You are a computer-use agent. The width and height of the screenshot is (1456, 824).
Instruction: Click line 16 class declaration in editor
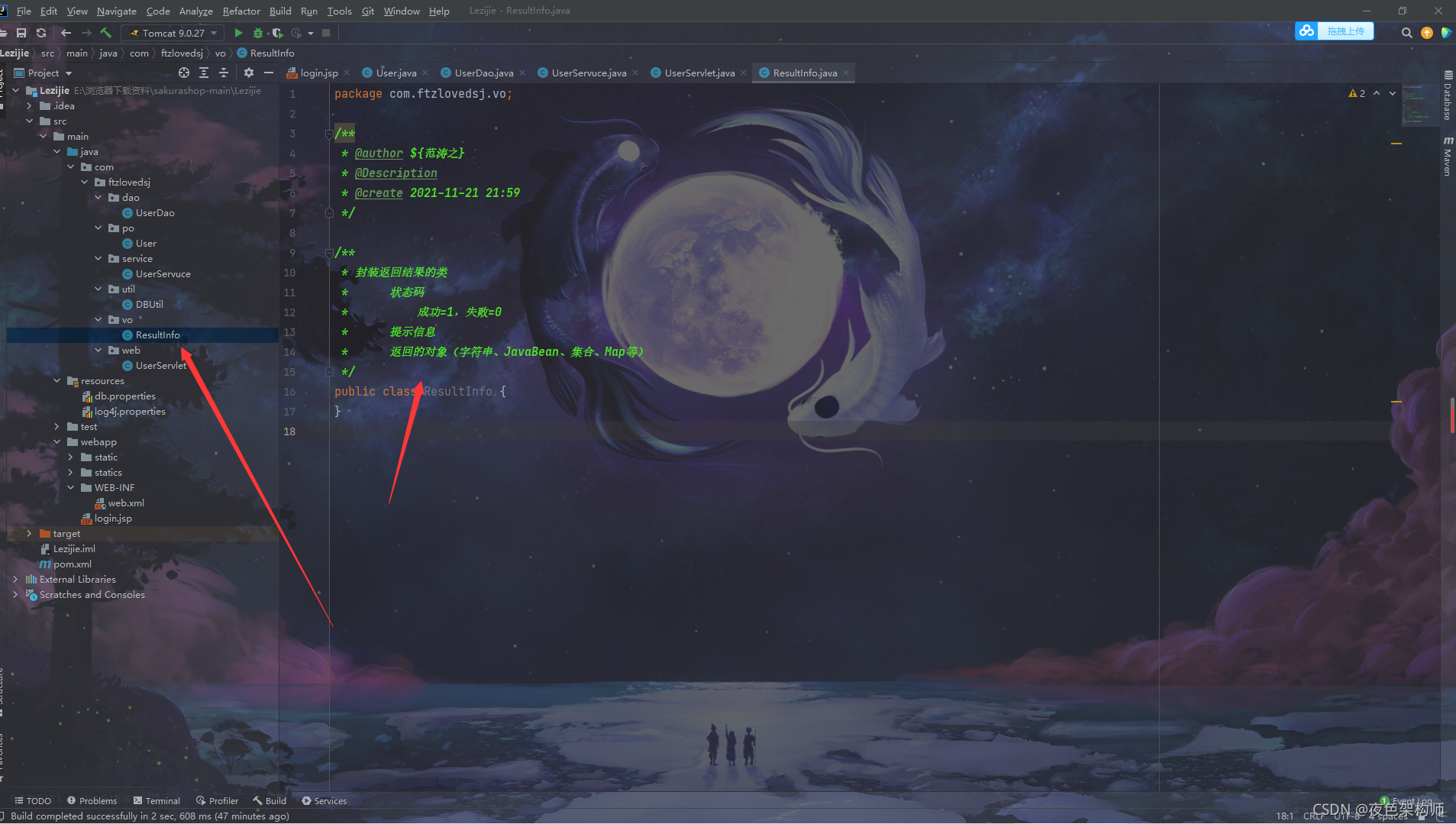pyautogui.click(x=420, y=391)
